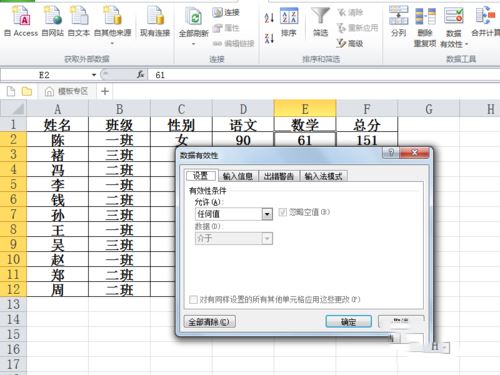Click Remove Duplicates (删除重复项)
Viewport: 500px width, 375px height.
[425, 27]
